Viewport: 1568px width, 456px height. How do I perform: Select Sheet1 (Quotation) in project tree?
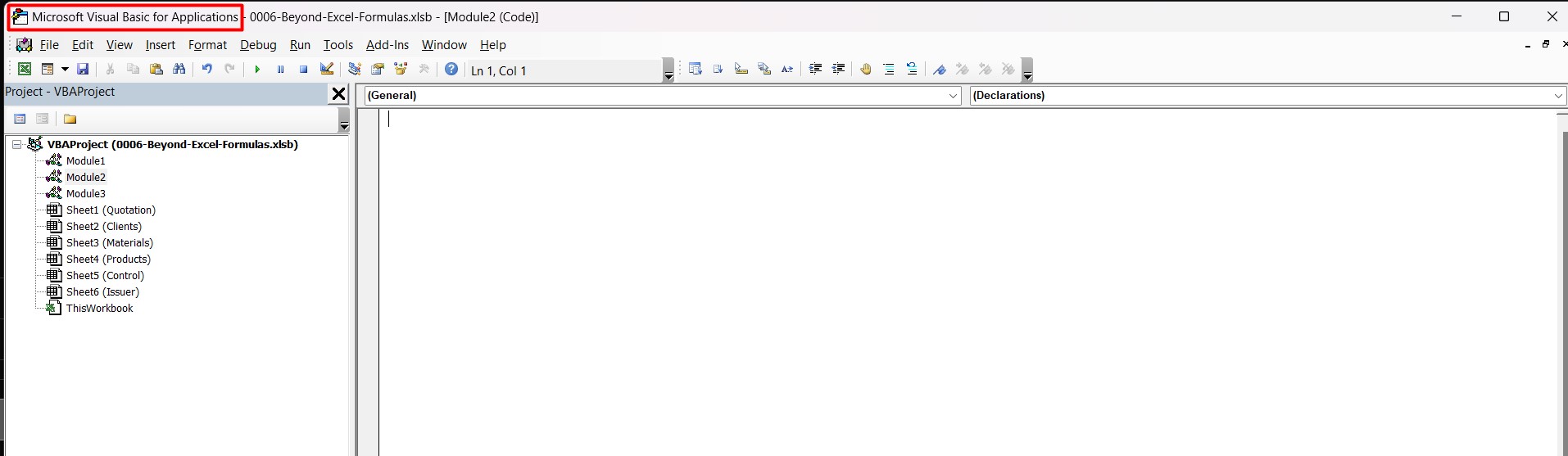[111, 210]
